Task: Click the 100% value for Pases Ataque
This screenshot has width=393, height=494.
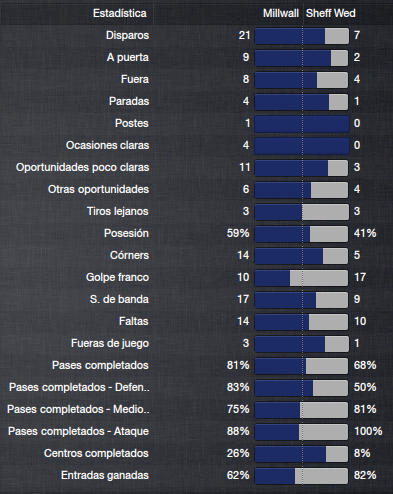Action: click(x=368, y=431)
